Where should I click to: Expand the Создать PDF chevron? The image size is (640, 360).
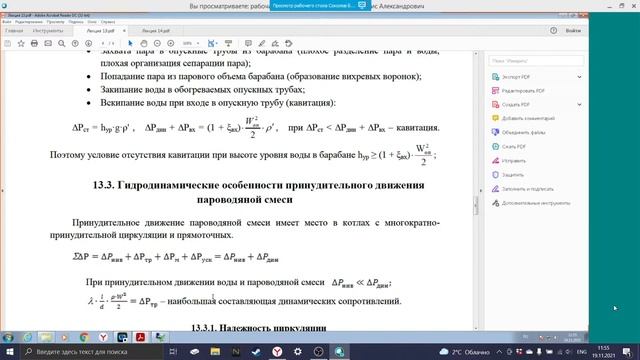pos(579,104)
